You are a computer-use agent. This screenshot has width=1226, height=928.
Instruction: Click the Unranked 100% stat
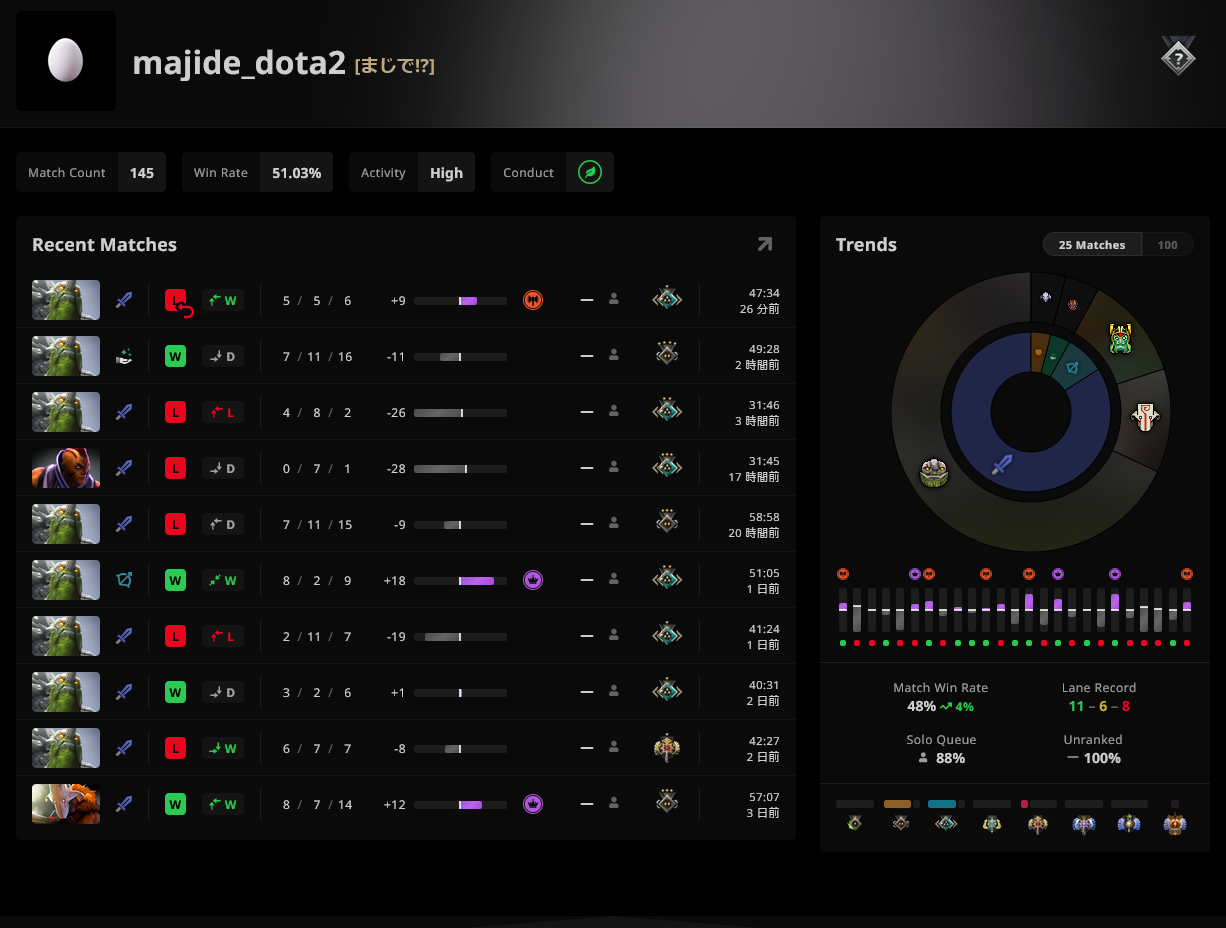click(1093, 749)
